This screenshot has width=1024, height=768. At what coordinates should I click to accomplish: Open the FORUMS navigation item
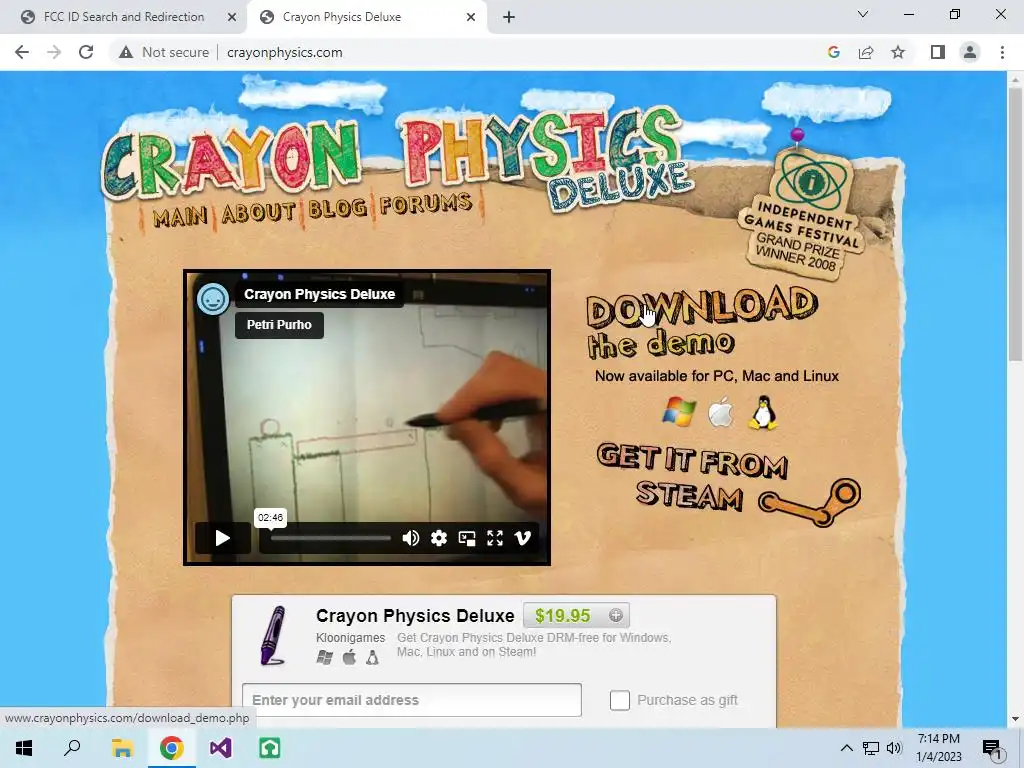[426, 204]
